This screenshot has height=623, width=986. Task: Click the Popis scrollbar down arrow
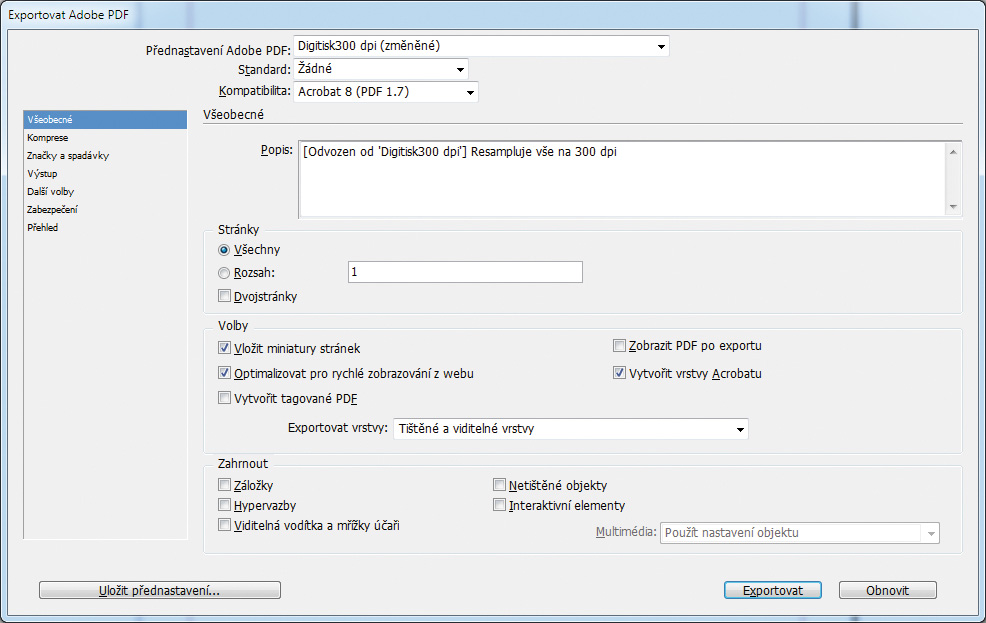[953, 207]
